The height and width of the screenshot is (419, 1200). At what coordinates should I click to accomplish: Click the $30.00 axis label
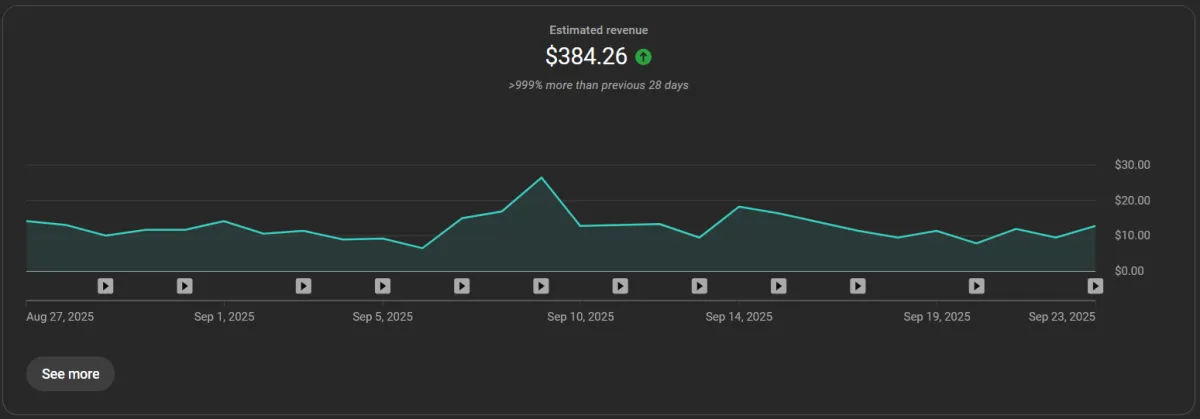click(x=1132, y=165)
